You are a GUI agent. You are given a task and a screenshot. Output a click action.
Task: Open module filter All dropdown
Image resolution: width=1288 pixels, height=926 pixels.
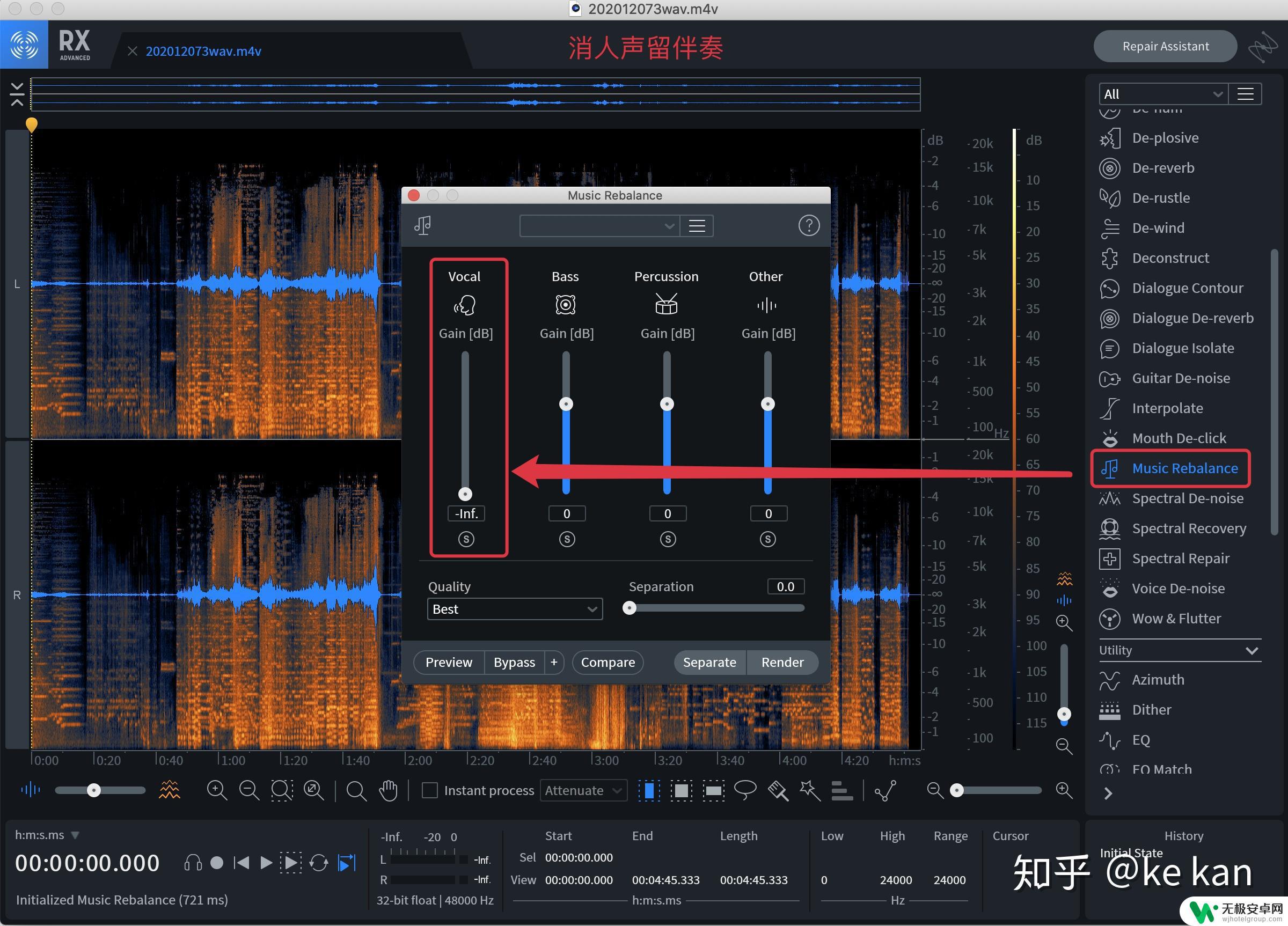pyautogui.click(x=1163, y=94)
